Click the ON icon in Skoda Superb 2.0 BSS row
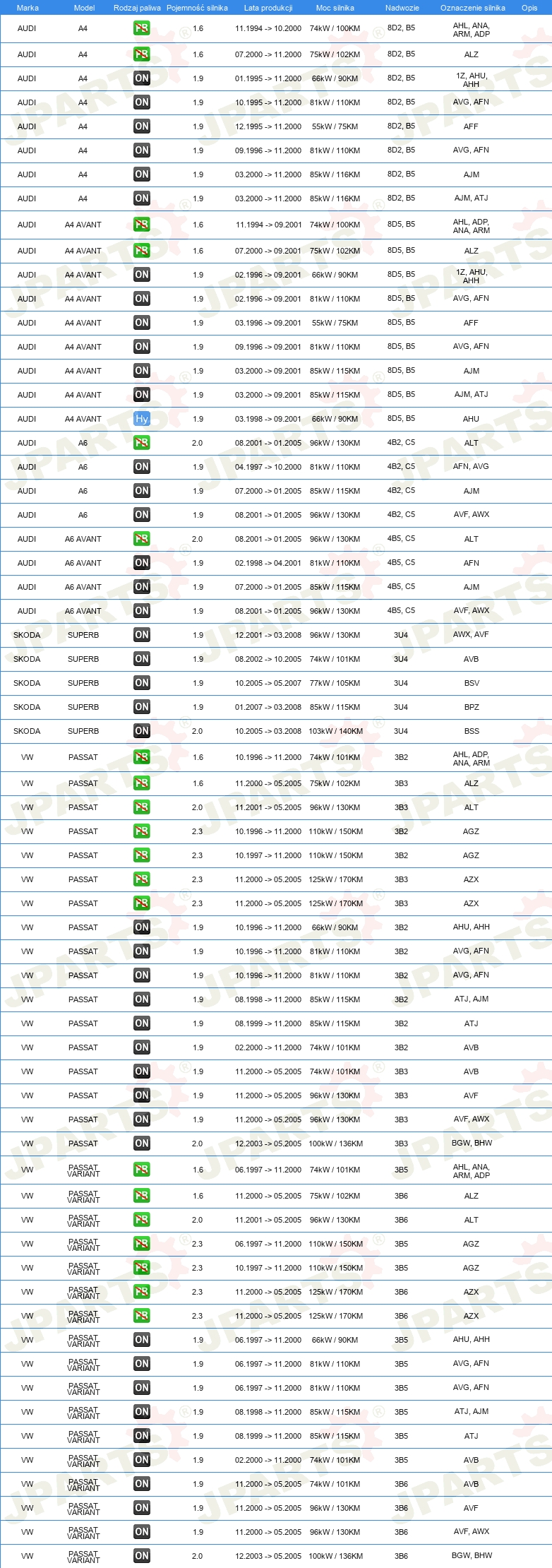 click(x=142, y=731)
